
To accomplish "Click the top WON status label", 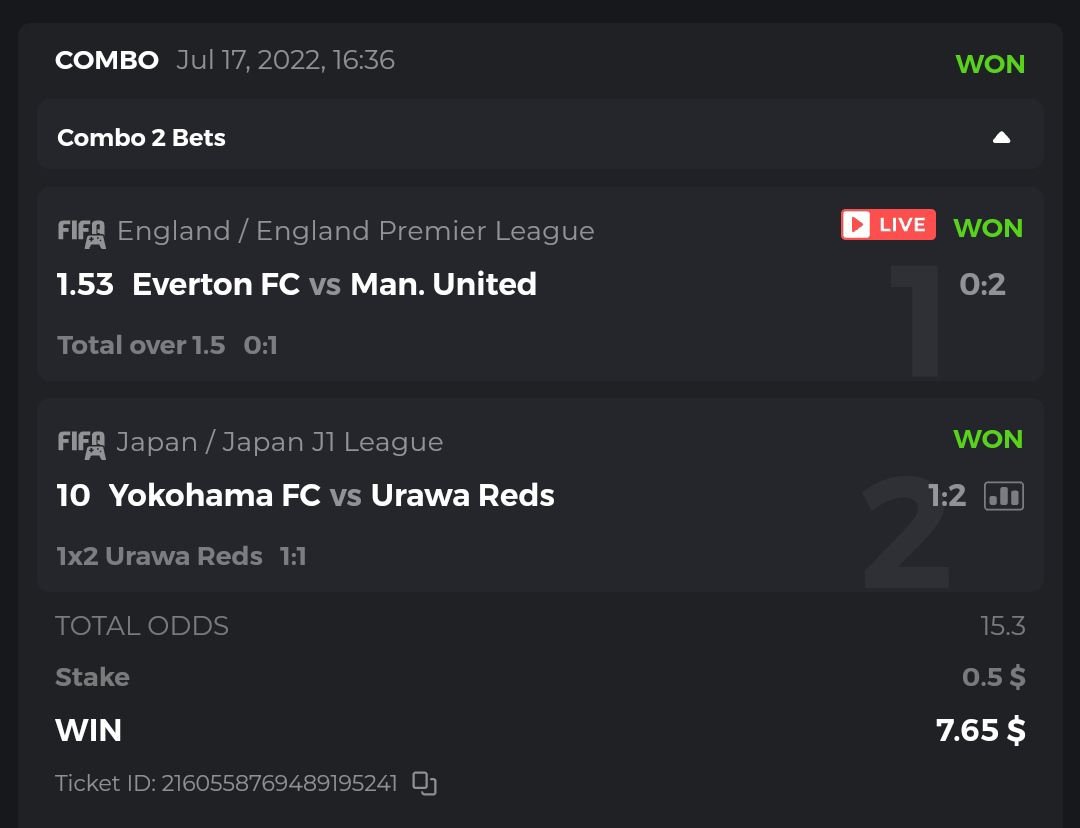I will pyautogui.click(x=990, y=64).
